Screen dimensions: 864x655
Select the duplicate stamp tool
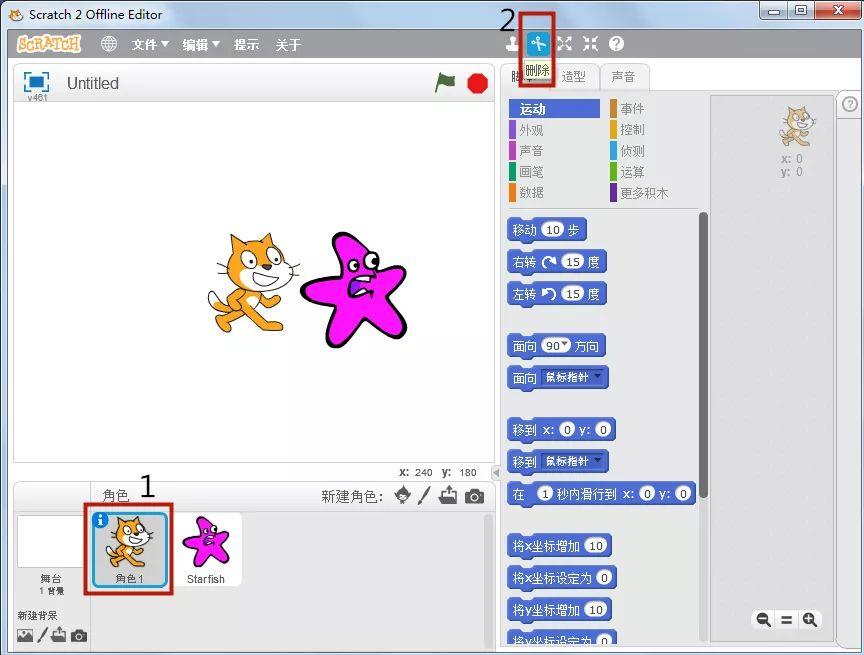click(513, 44)
